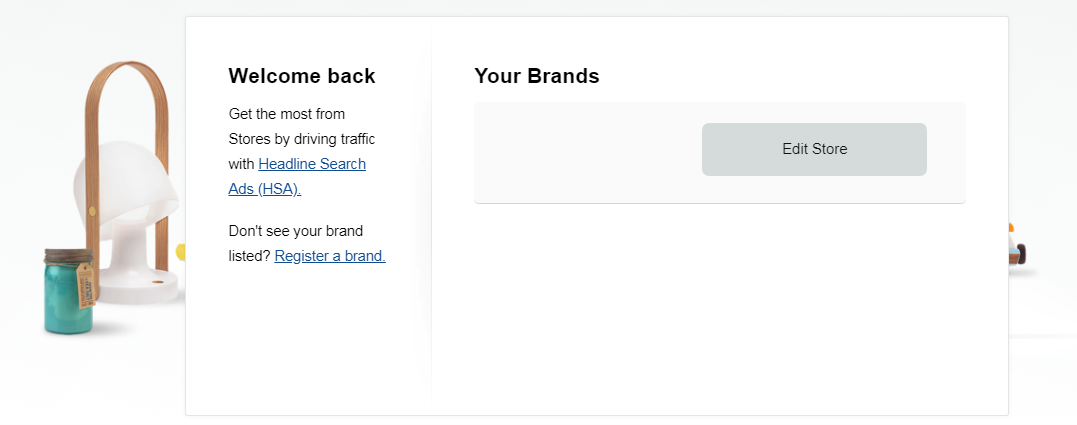This screenshot has width=1077, height=425.
Task: Click the blank area below the brand card
Action: coord(720,302)
